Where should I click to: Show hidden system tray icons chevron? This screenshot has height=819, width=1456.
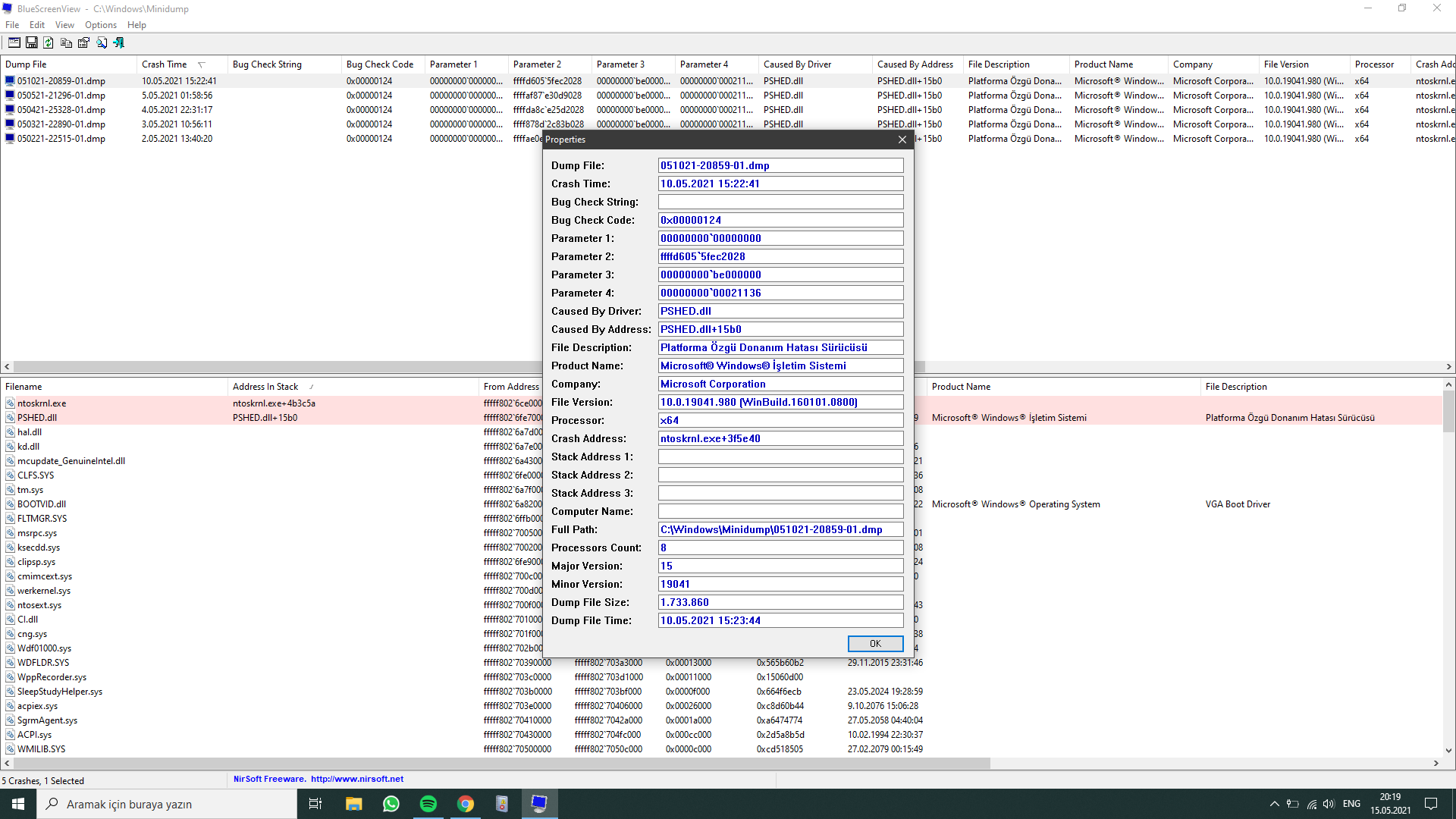pyautogui.click(x=1274, y=804)
